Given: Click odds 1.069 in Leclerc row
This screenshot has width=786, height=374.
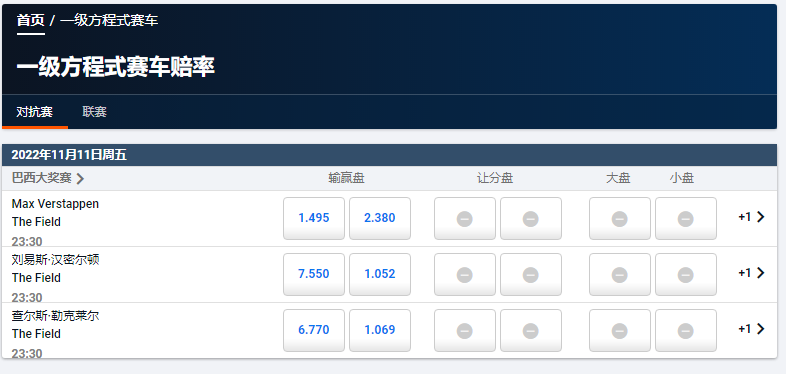Looking at the screenshot, I should tap(380, 330).
